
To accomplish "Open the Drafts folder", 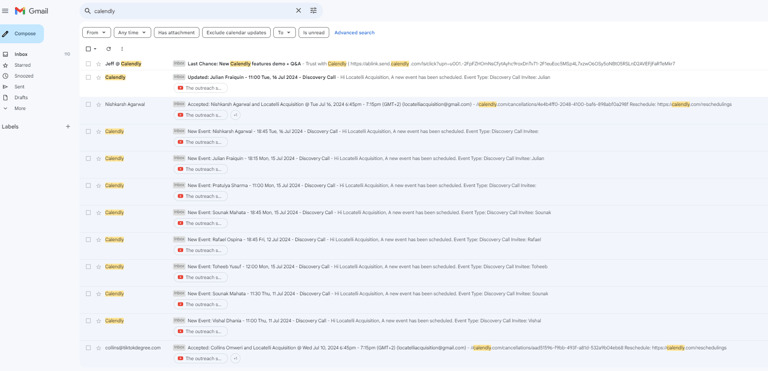I will pos(21,98).
